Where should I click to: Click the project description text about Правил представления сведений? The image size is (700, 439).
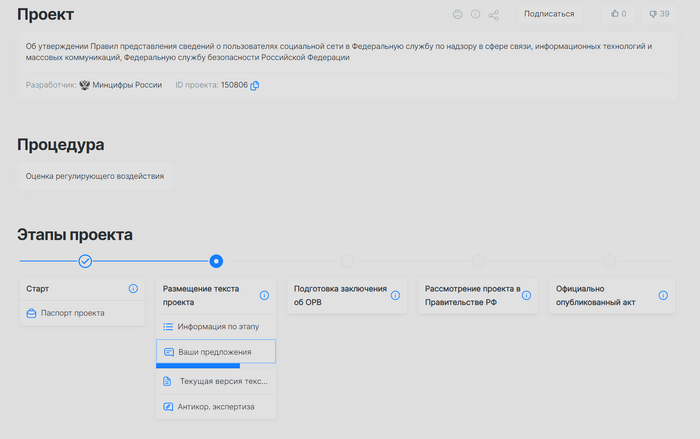[339, 52]
